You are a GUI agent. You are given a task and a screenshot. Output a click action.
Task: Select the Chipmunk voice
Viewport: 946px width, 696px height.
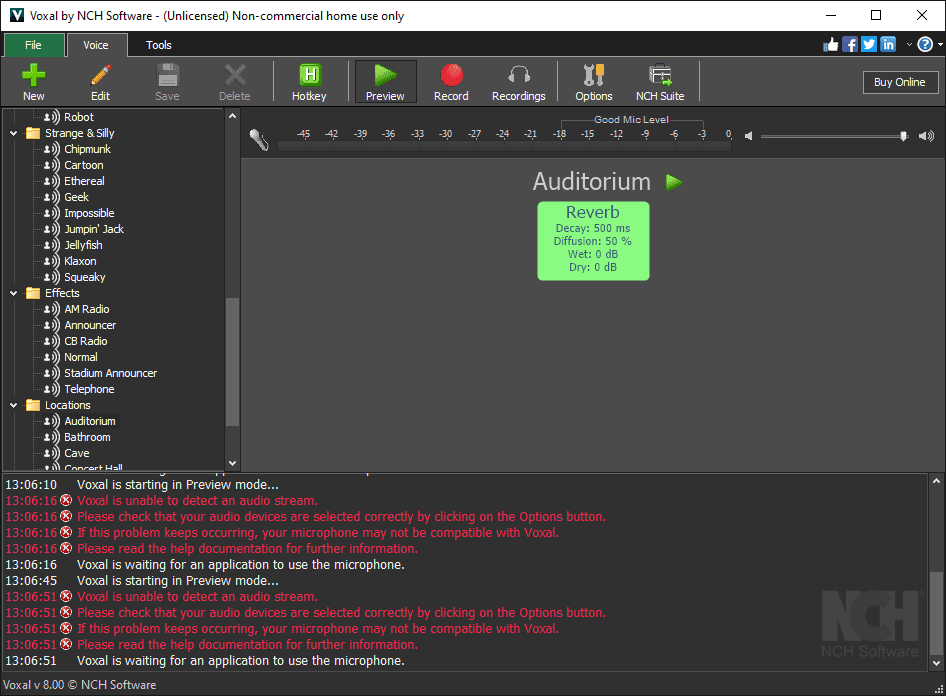(x=87, y=149)
